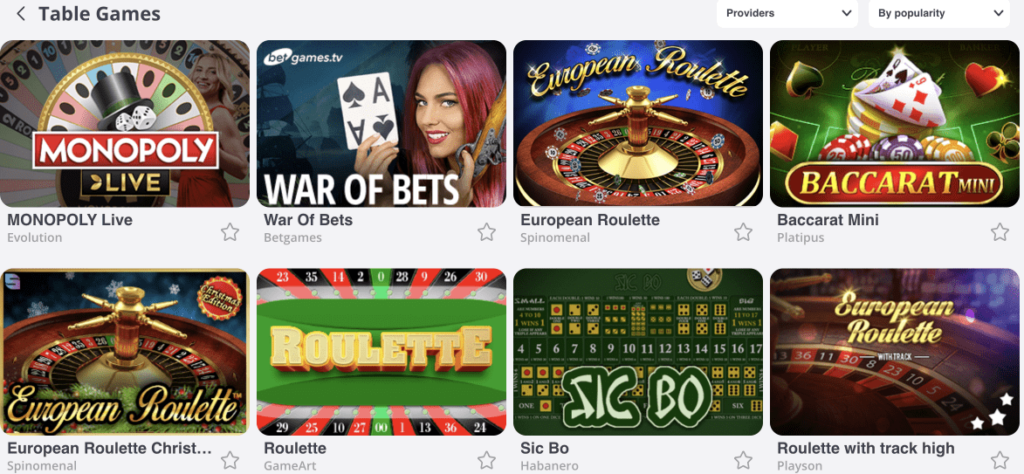Open the MONOPOLY Live game thumbnail

click(x=125, y=123)
